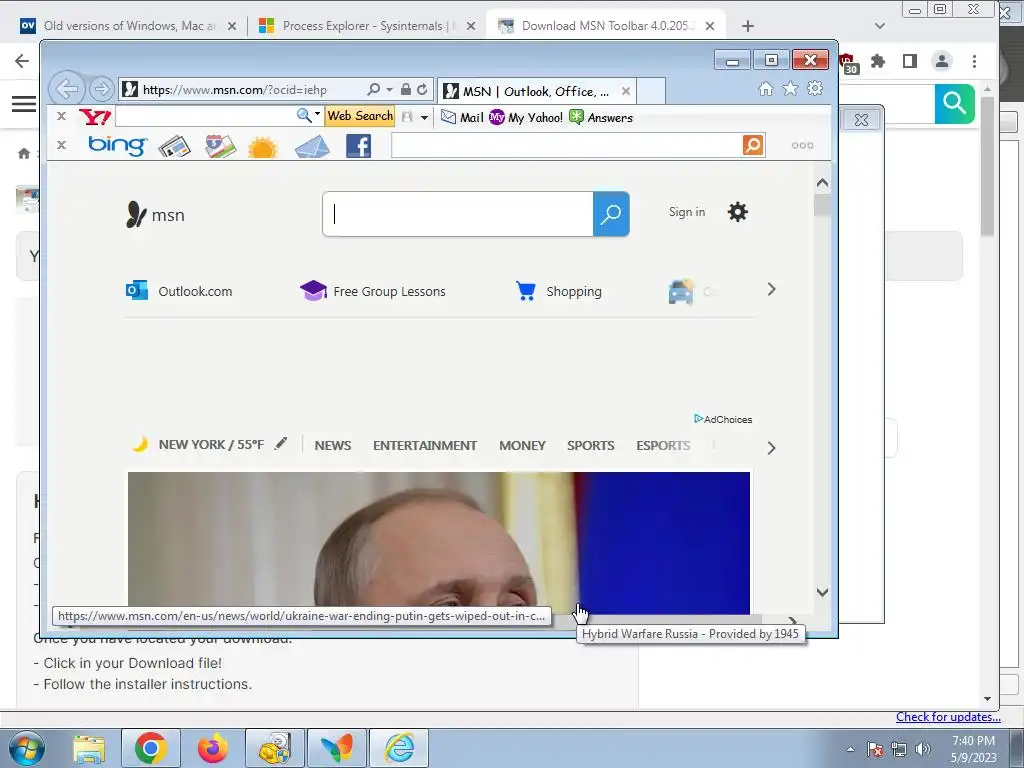Open the Bing toolbar maps icon
1024x768 pixels.
220,146
